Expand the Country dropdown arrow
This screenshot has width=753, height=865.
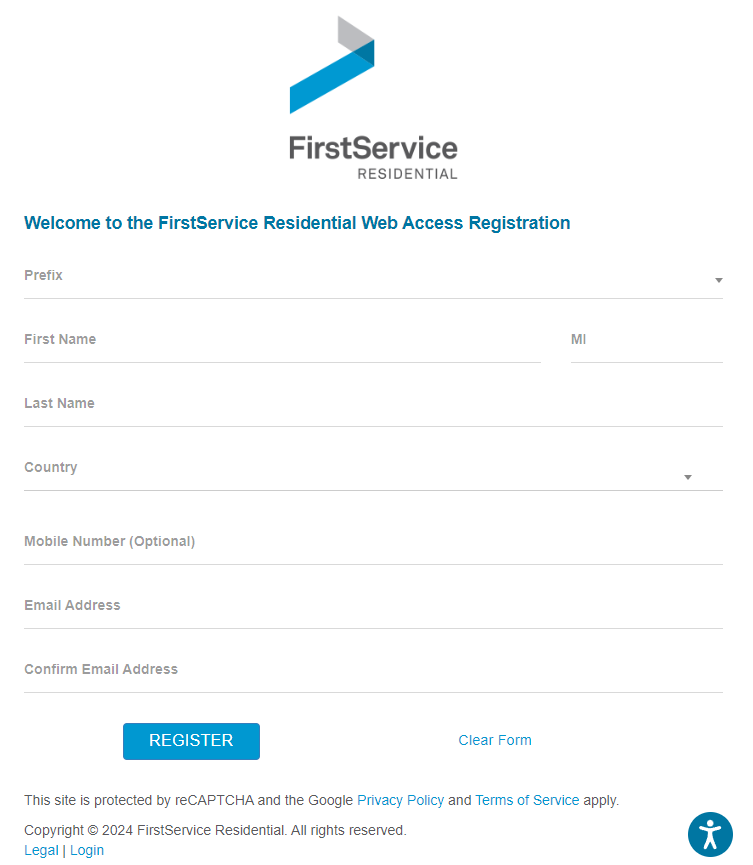(688, 477)
